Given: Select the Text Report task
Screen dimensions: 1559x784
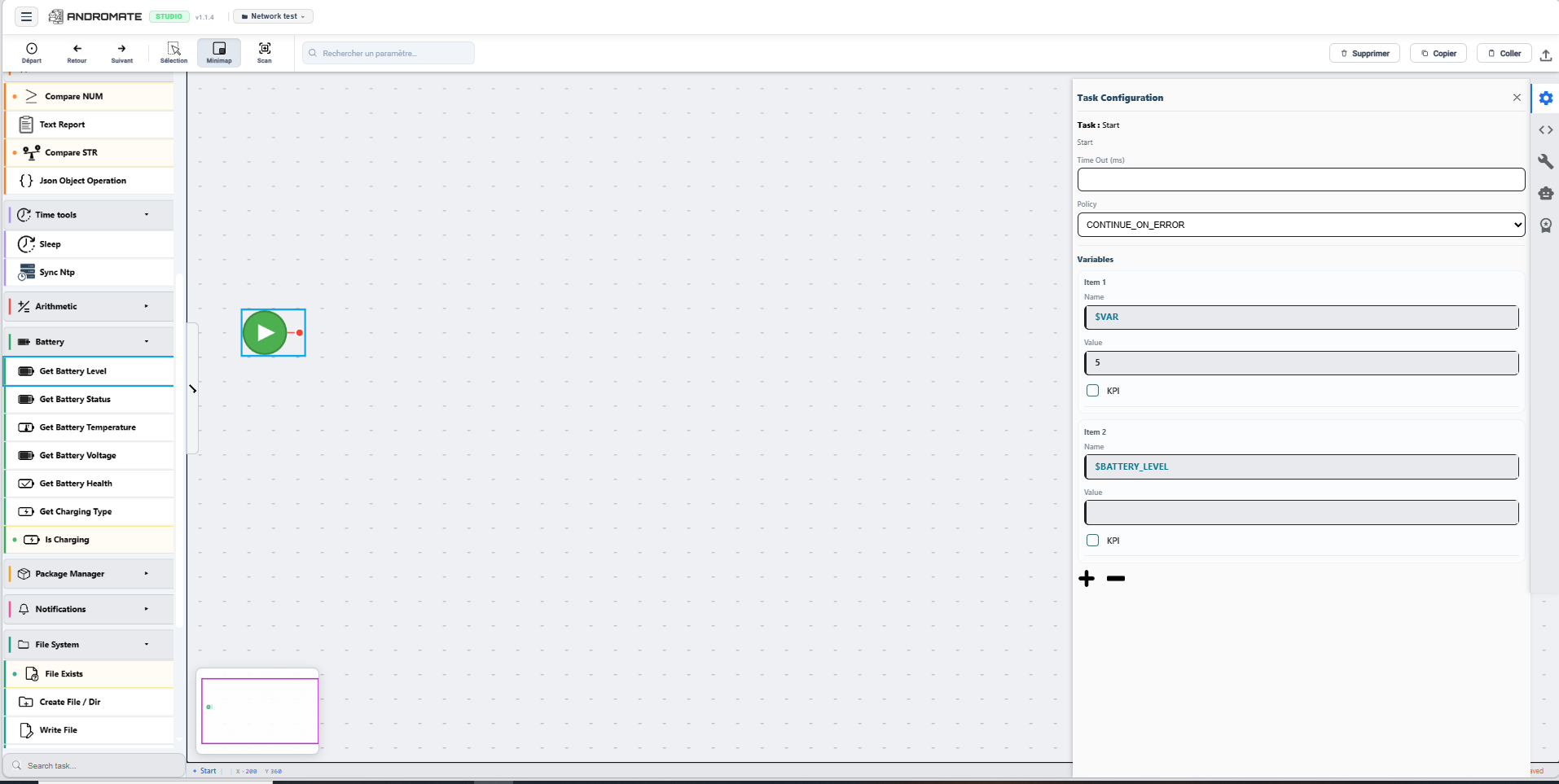Looking at the screenshot, I should (x=90, y=125).
